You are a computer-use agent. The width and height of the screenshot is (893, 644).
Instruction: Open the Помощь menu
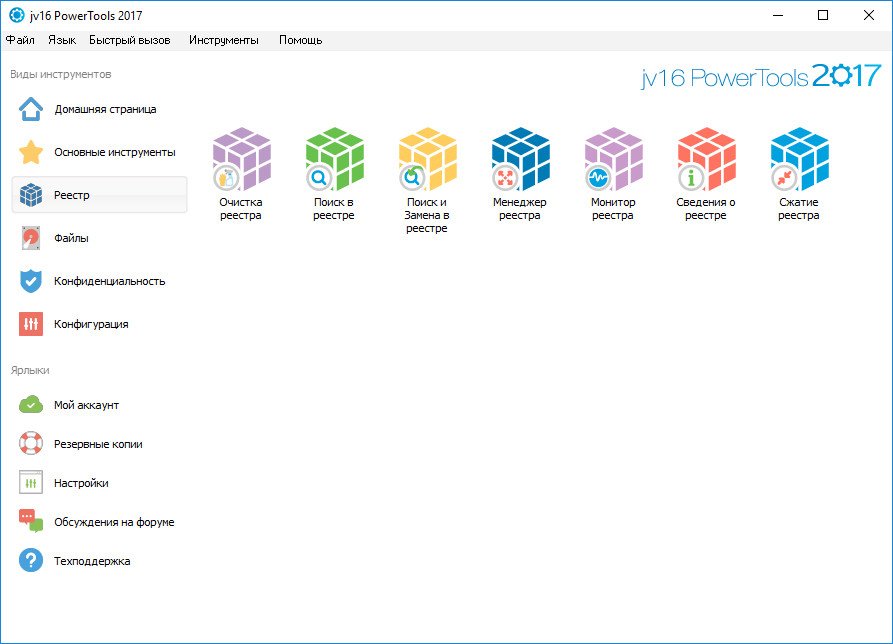[x=301, y=40]
